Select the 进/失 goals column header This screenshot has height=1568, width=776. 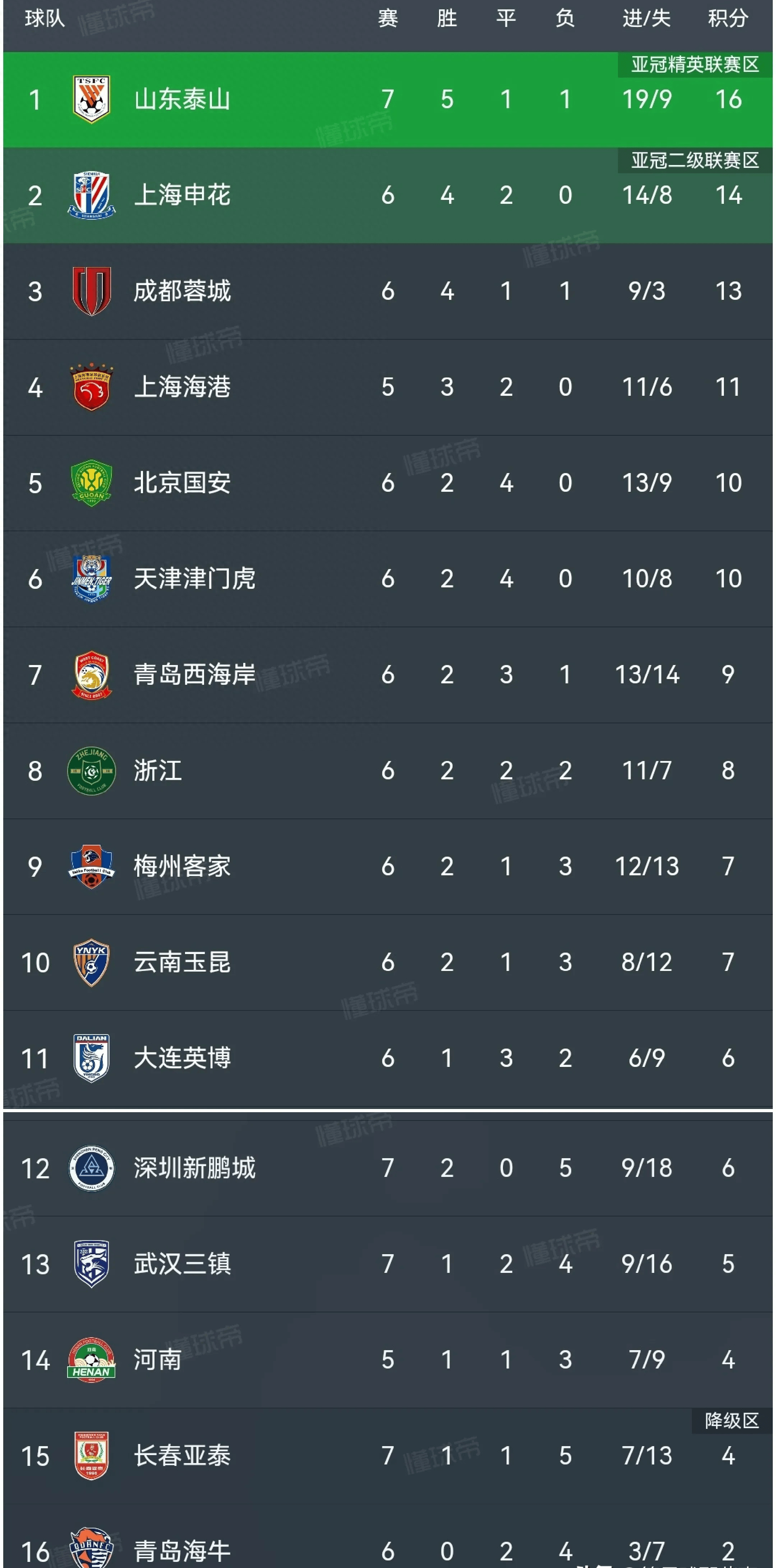(646, 18)
